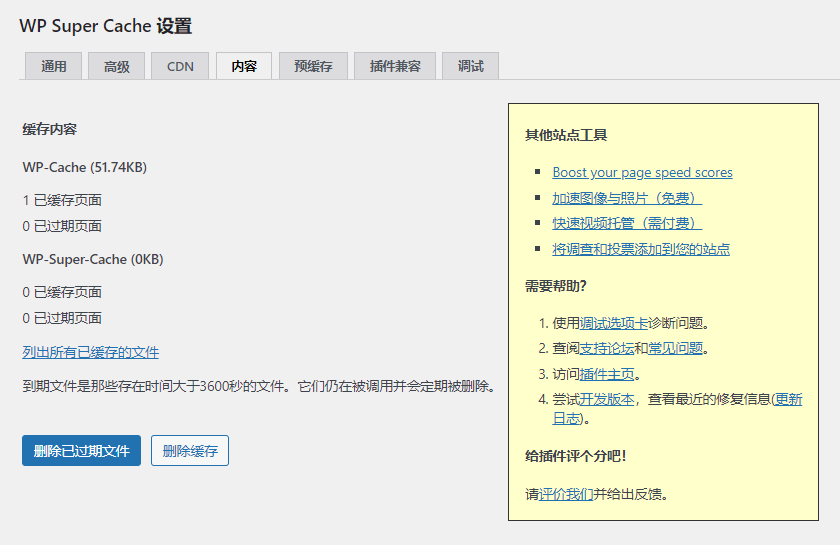This screenshot has width=840, height=545.
Task: Open the 常见问题 link
Action: pyautogui.click(x=675, y=348)
